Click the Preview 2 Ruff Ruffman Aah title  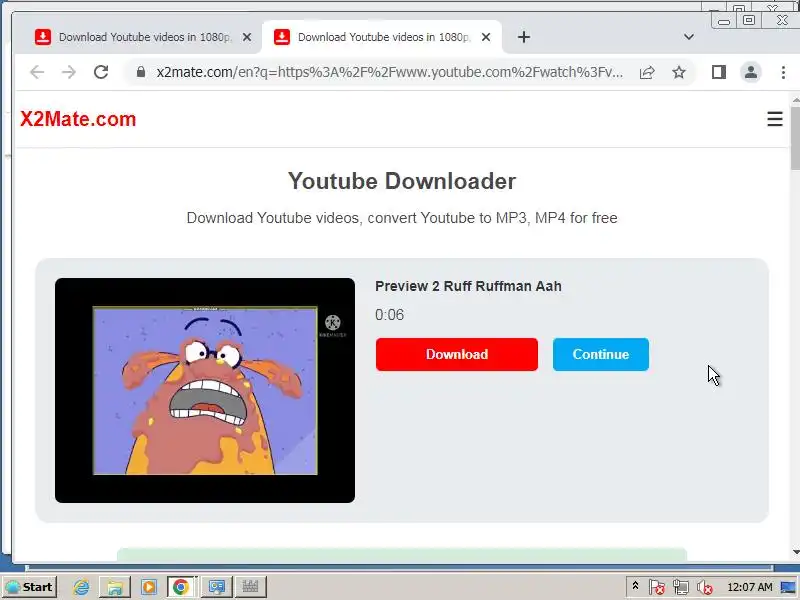[468, 286]
